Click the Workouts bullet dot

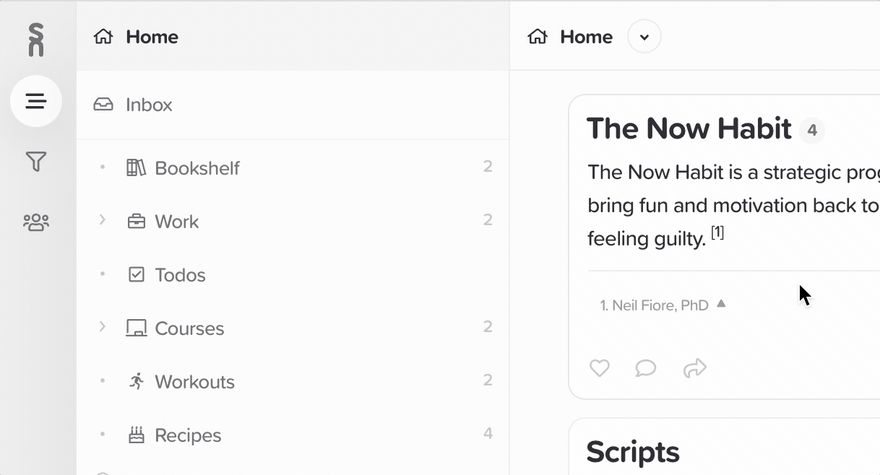(102, 380)
